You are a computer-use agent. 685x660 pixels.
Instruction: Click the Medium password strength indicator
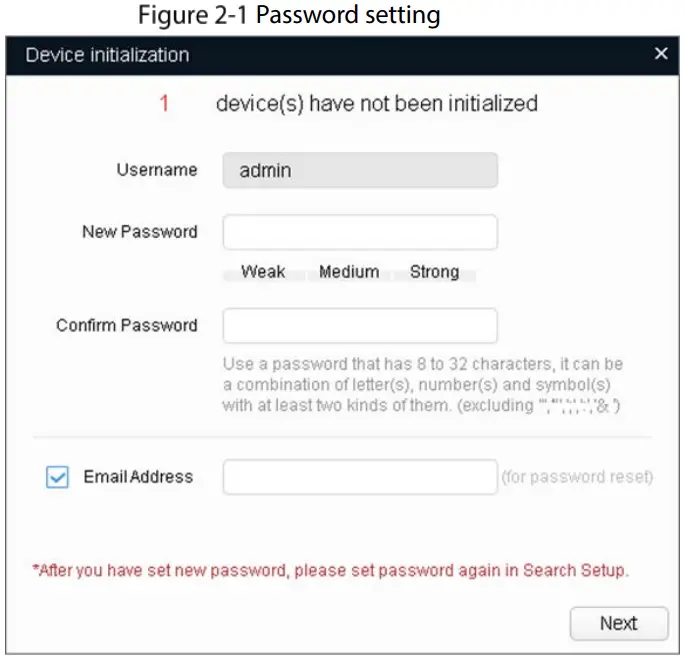click(x=349, y=272)
